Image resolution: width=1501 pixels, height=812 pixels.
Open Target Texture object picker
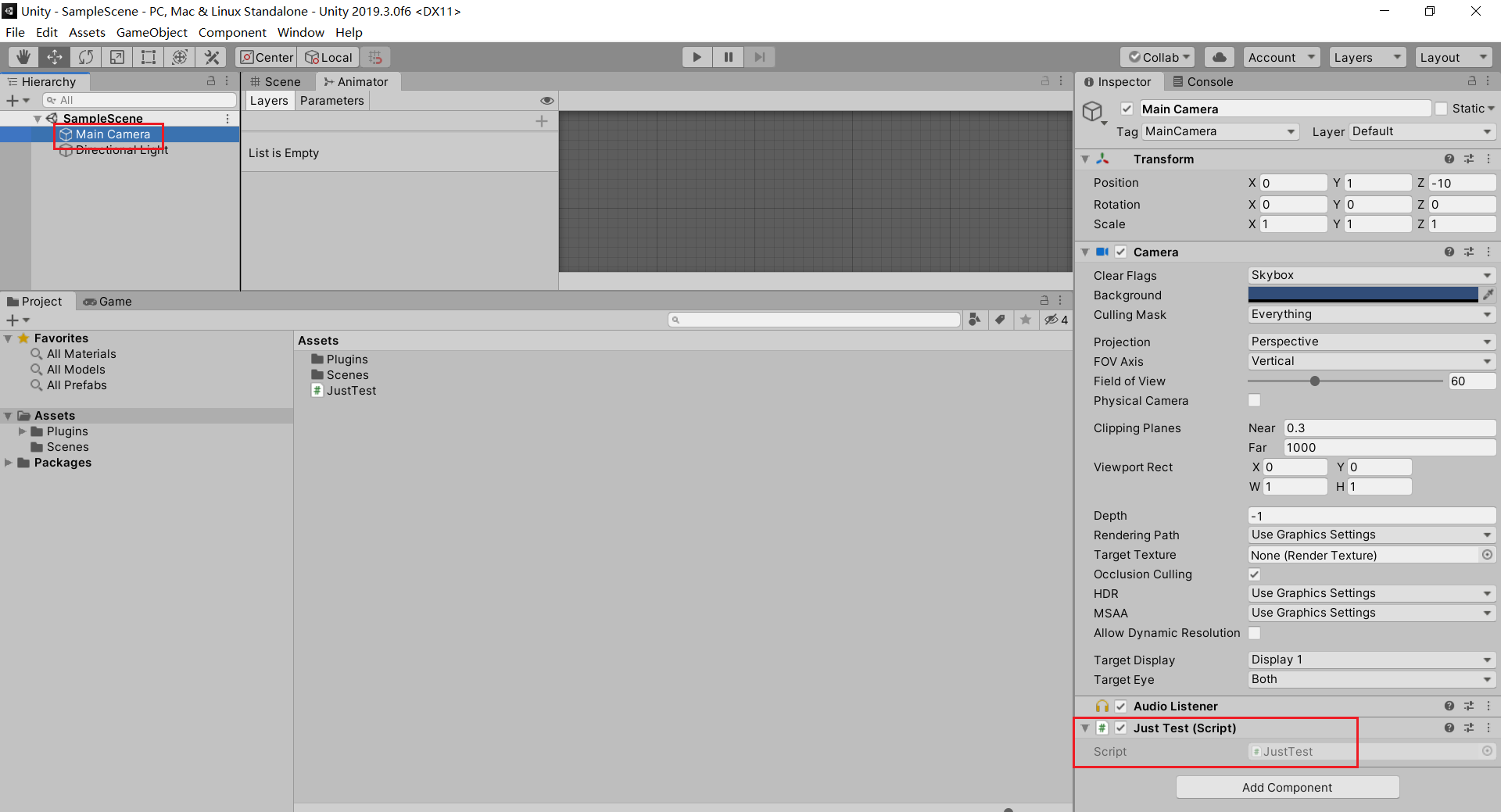pyautogui.click(x=1488, y=555)
